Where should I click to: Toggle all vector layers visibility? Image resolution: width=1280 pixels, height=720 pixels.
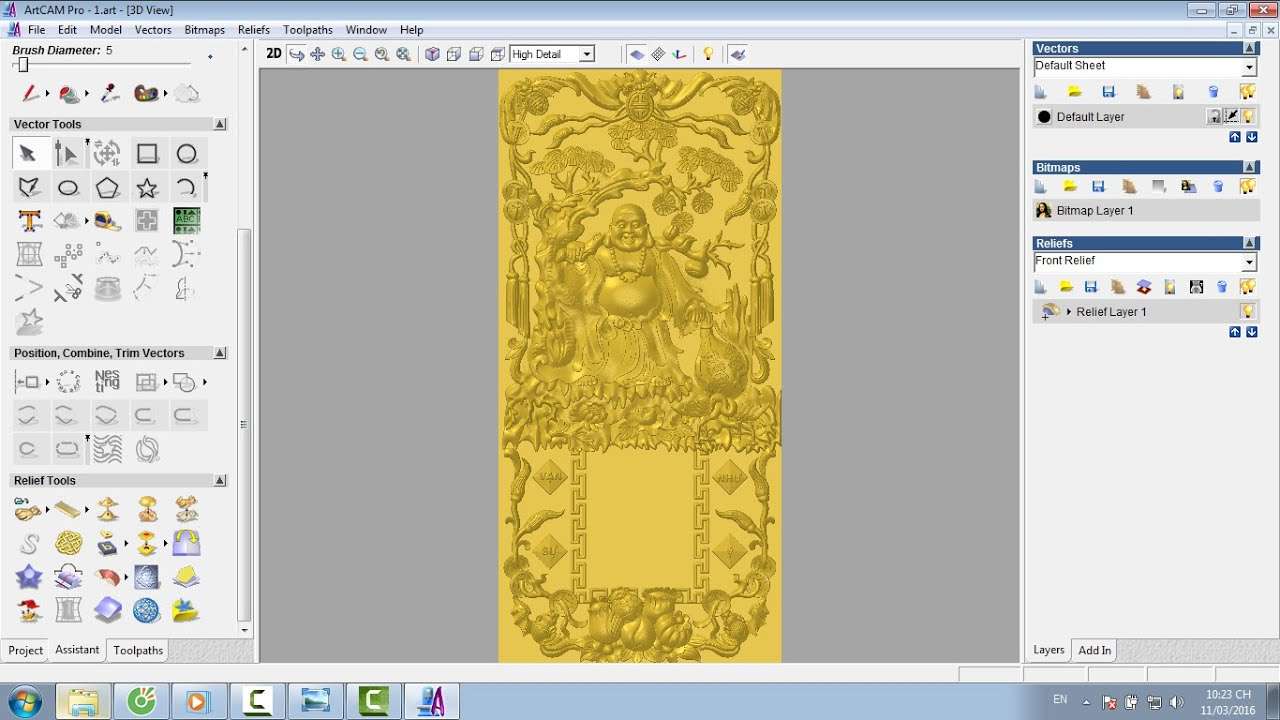(1247, 91)
